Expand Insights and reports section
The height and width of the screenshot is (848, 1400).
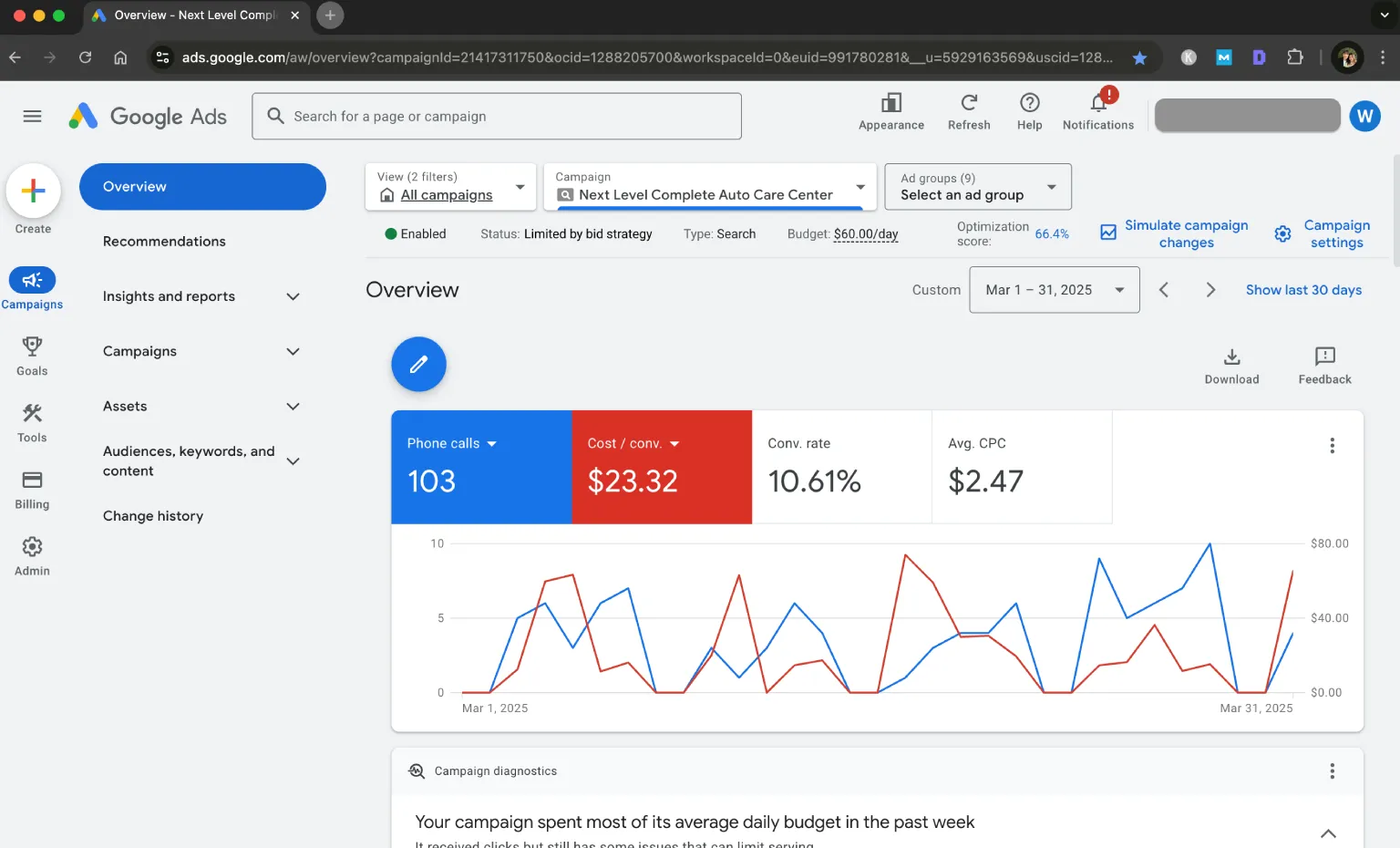tap(293, 296)
